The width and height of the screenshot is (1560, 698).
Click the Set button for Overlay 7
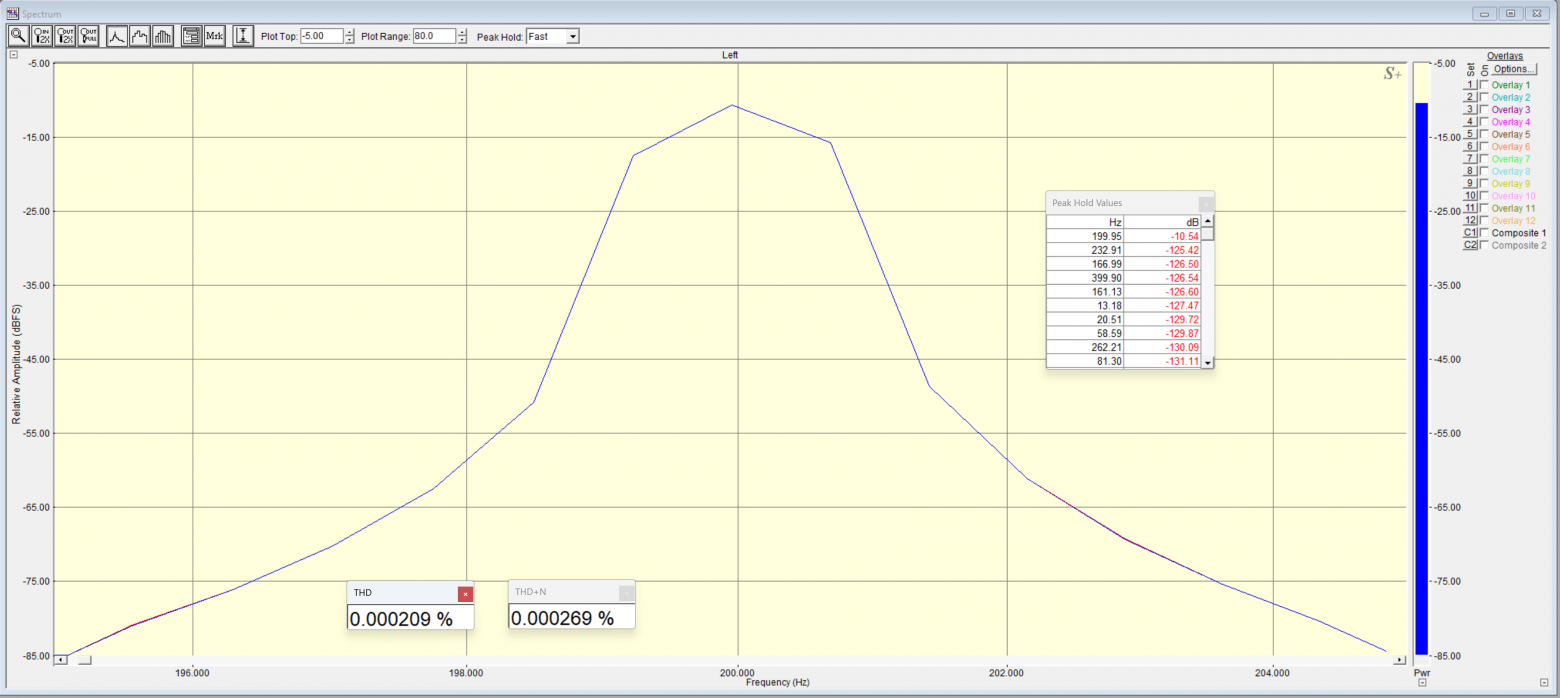pyautogui.click(x=1470, y=159)
